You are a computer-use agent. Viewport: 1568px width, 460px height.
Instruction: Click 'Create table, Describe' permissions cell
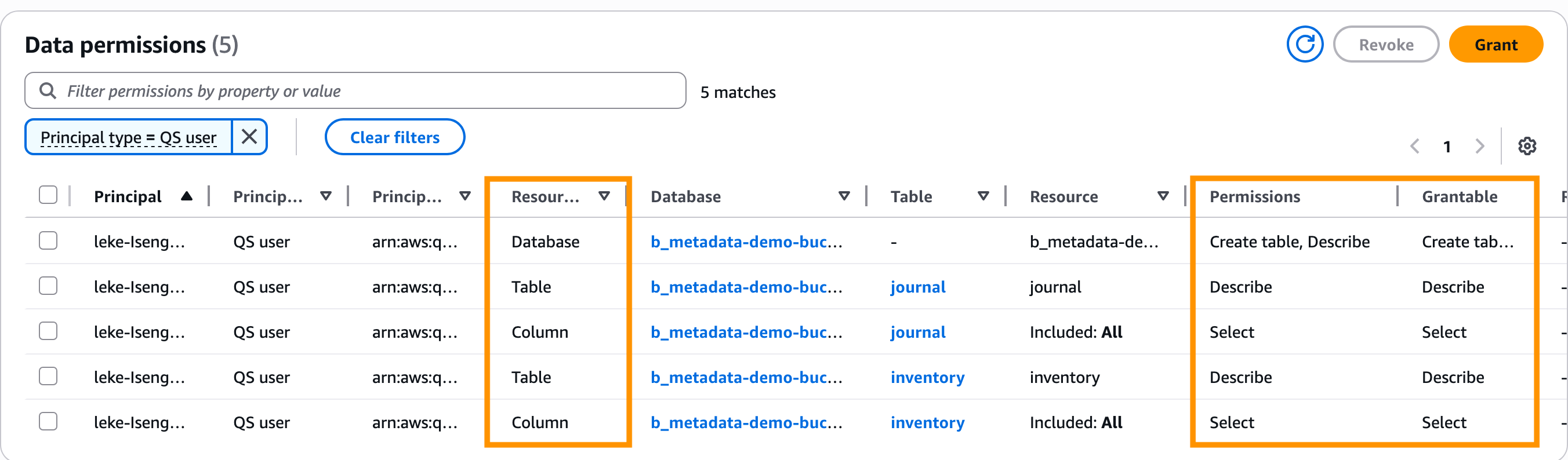point(1289,242)
